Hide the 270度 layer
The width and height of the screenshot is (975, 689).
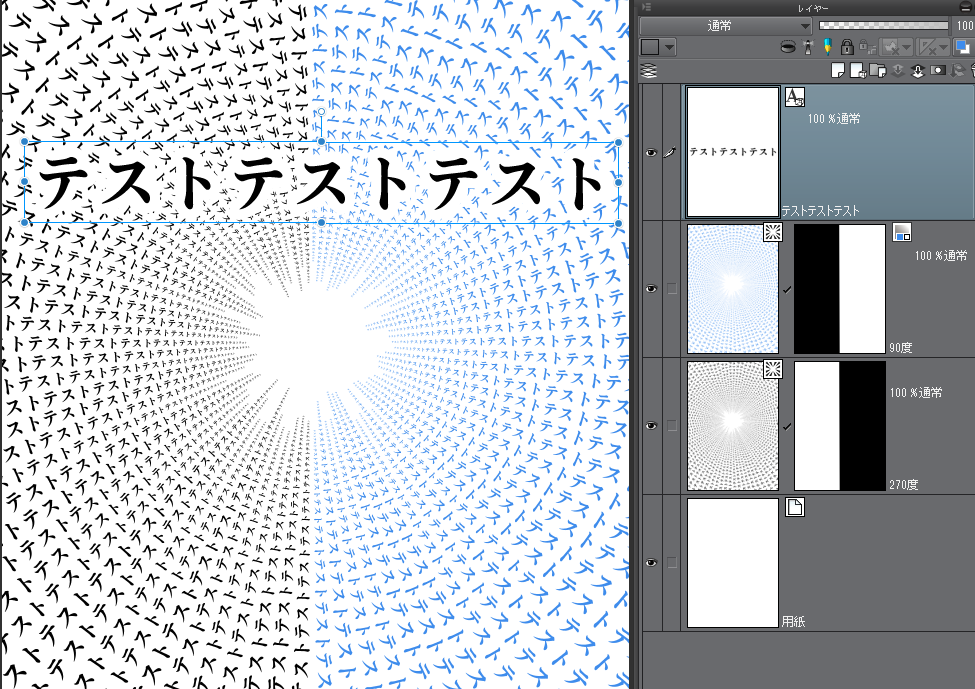click(651, 425)
